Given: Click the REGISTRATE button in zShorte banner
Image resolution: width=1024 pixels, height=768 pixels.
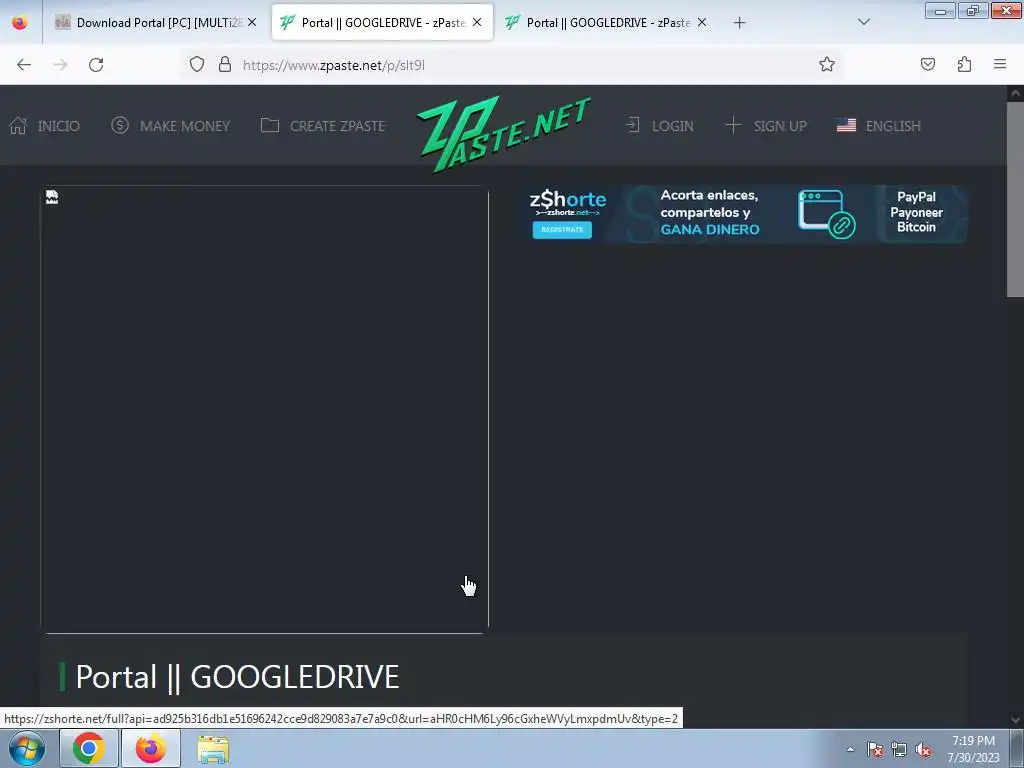Looking at the screenshot, I should tap(562, 230).
